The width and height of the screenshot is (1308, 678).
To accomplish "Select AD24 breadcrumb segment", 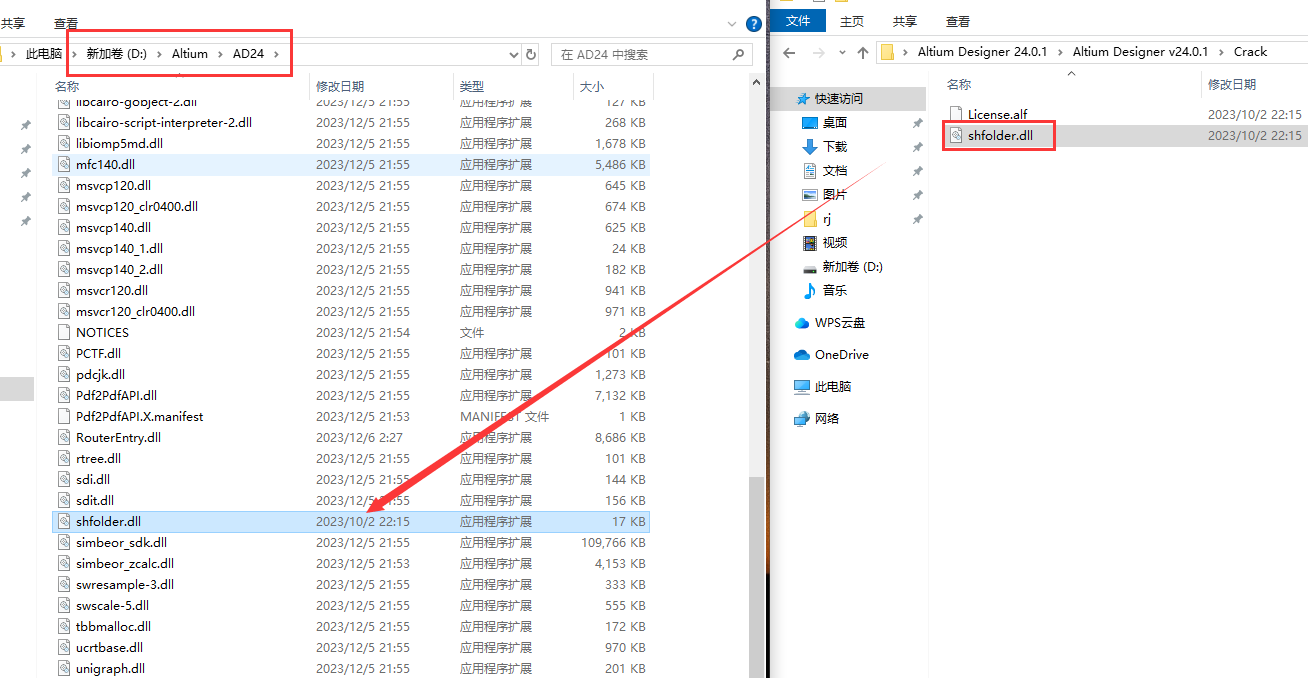I will [248, 54].
